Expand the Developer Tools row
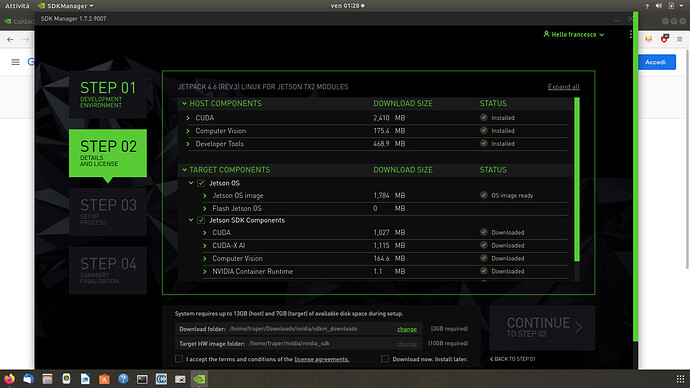The width and height of the screenshot is (690, 388). click(x=188, y=144)
